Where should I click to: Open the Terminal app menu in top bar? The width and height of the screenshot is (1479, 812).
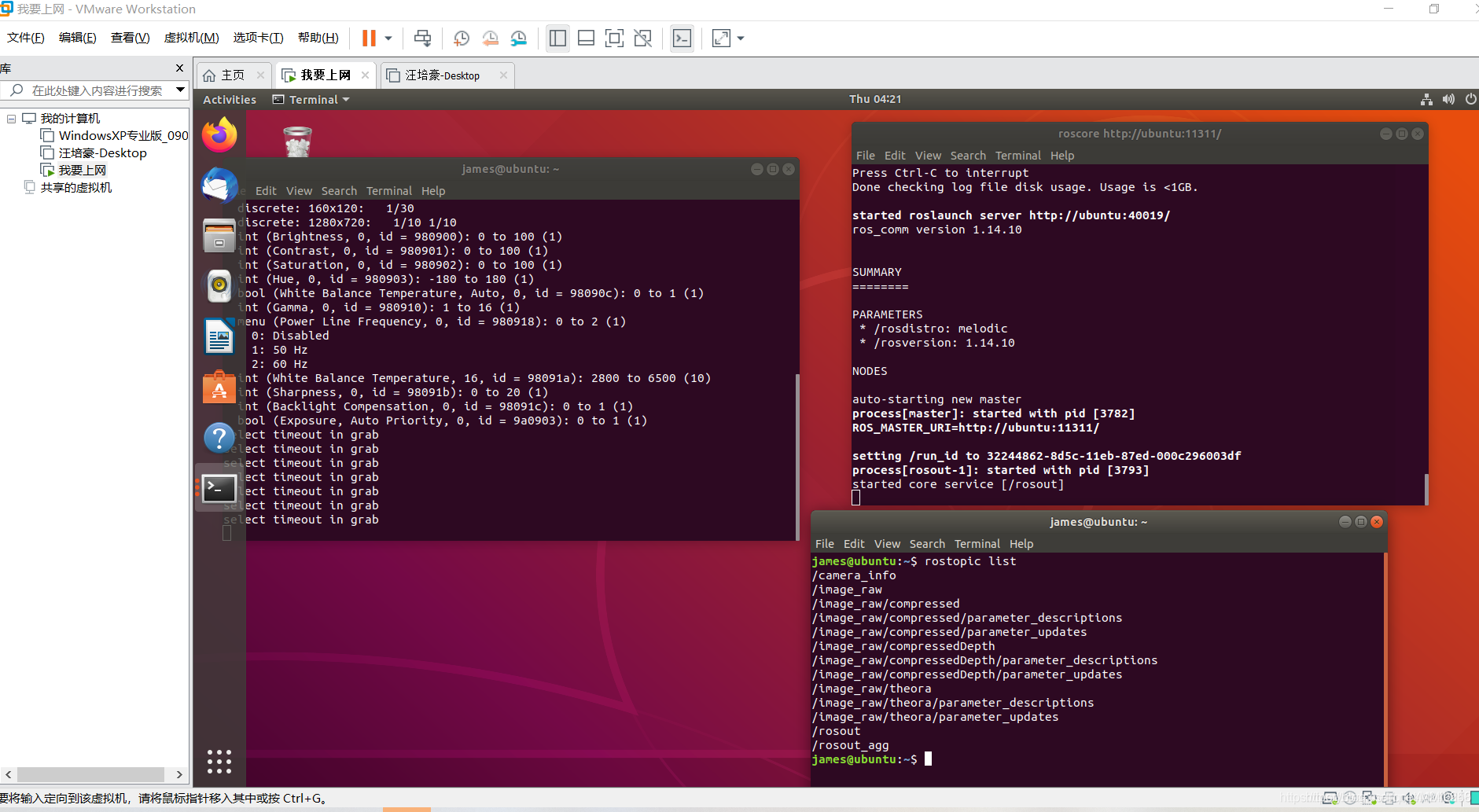tap(311, 100)
